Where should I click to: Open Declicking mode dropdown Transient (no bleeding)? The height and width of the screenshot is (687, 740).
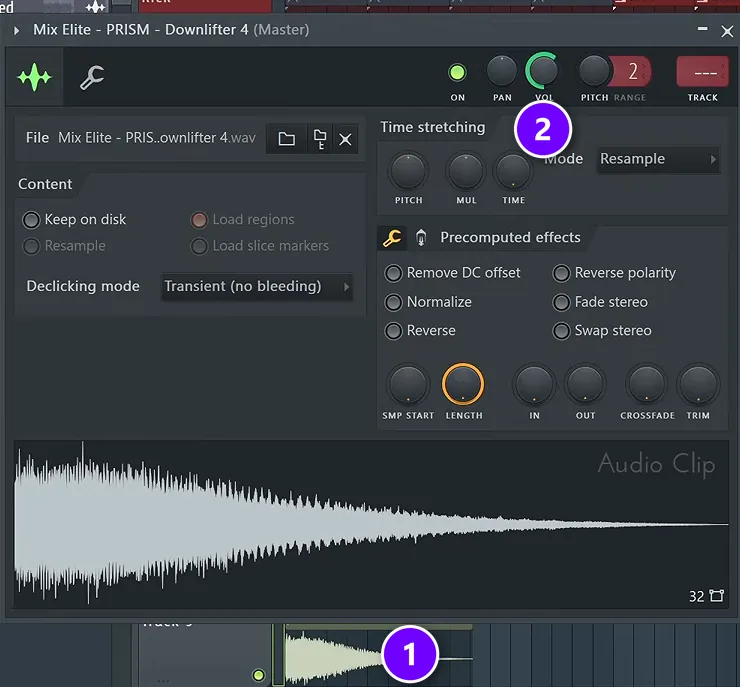[257, 286]
